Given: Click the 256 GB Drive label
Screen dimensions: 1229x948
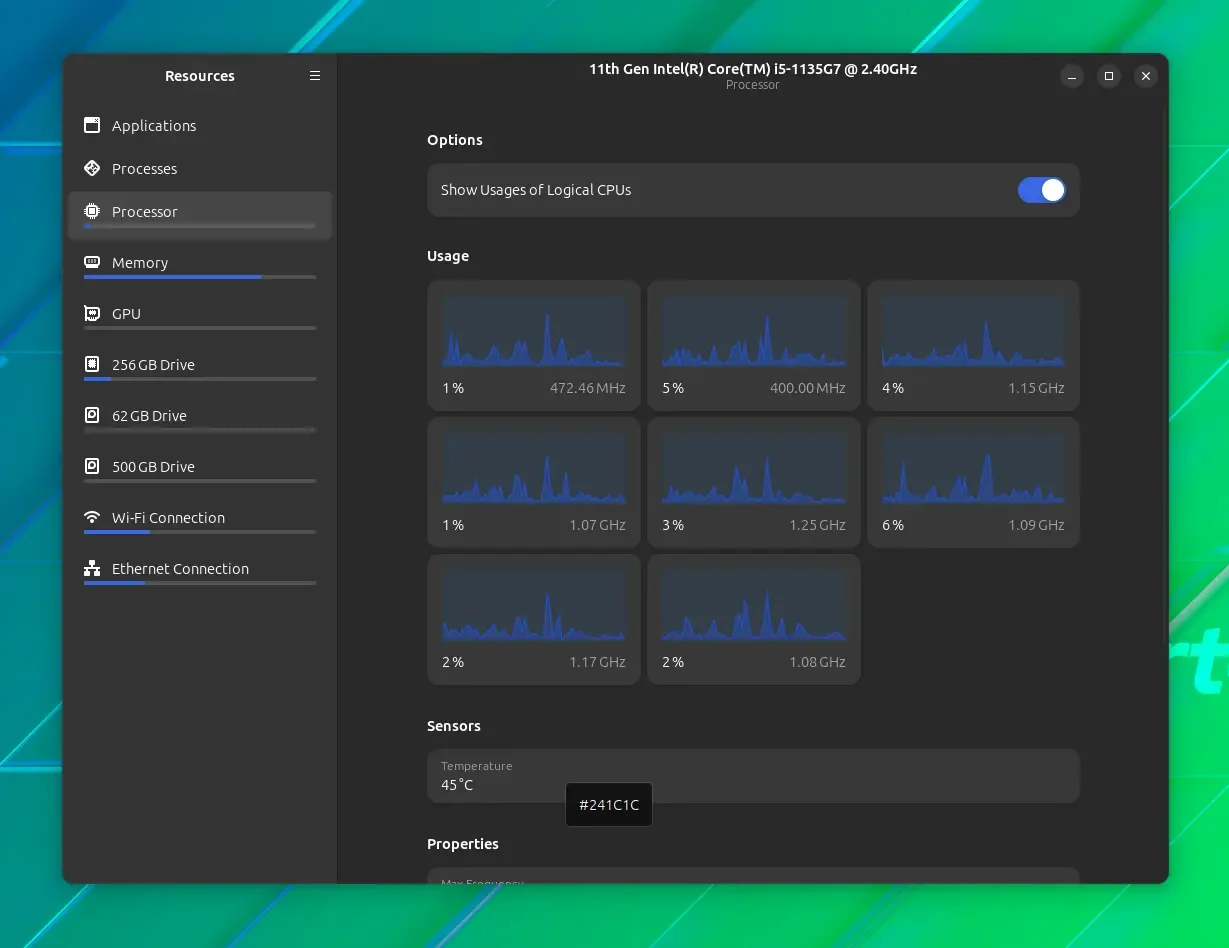Looking at the screenshot, I should coord(153,365).
